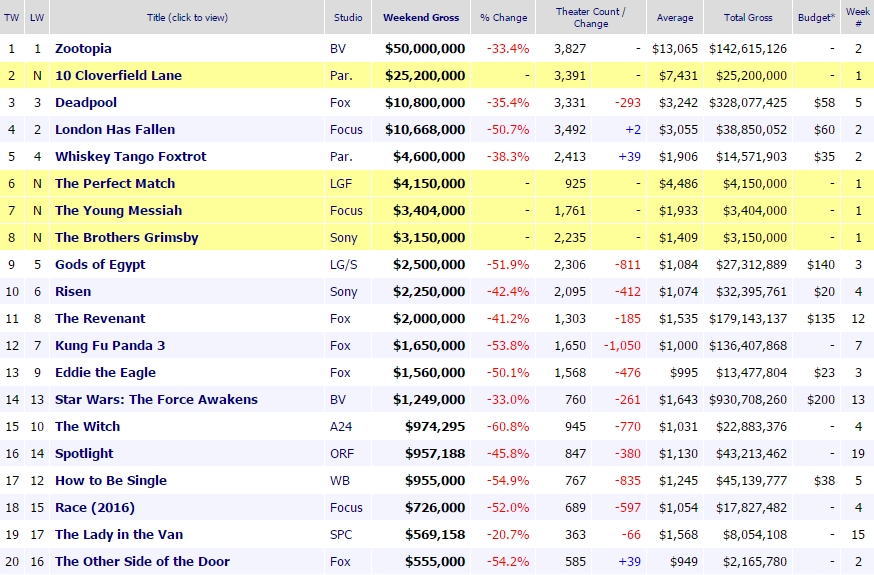The height and width of the screenshot is (575, 874).
Task: View The Young Messiah page
Action: pos(118,211)
